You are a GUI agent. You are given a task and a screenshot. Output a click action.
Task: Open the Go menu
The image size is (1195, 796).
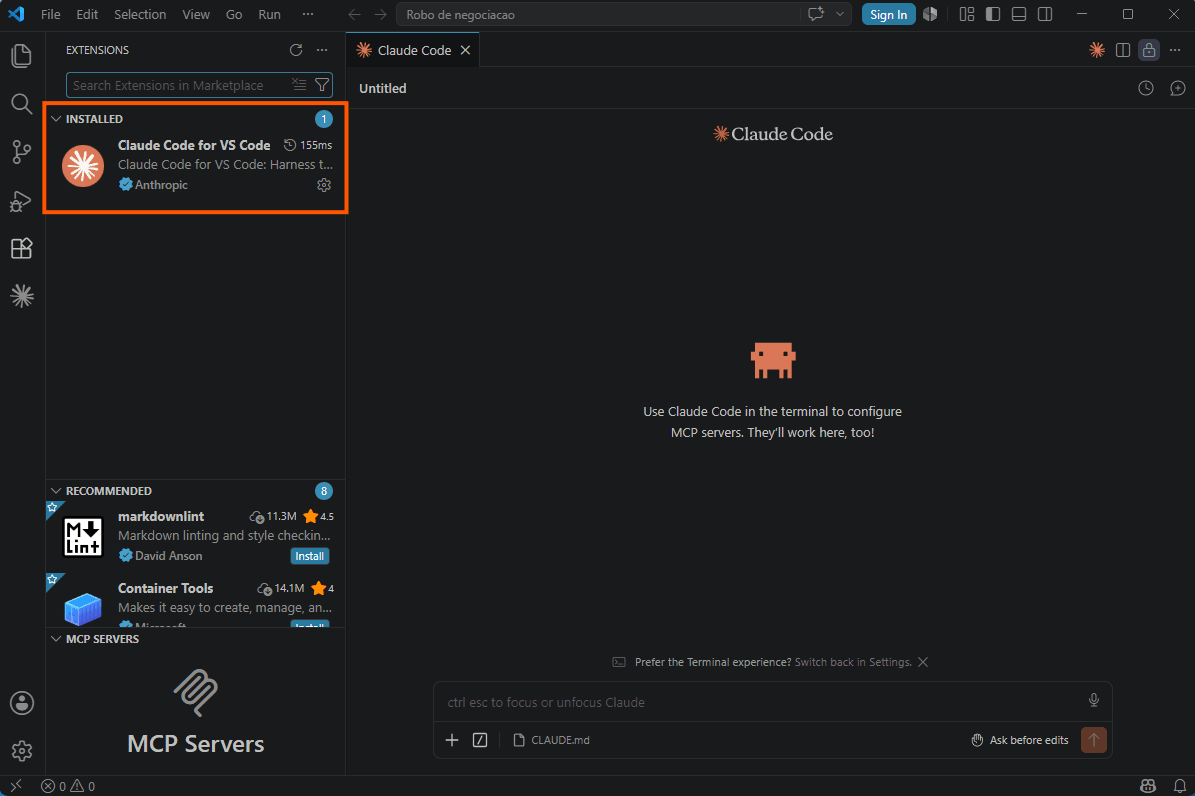[234, 14]
